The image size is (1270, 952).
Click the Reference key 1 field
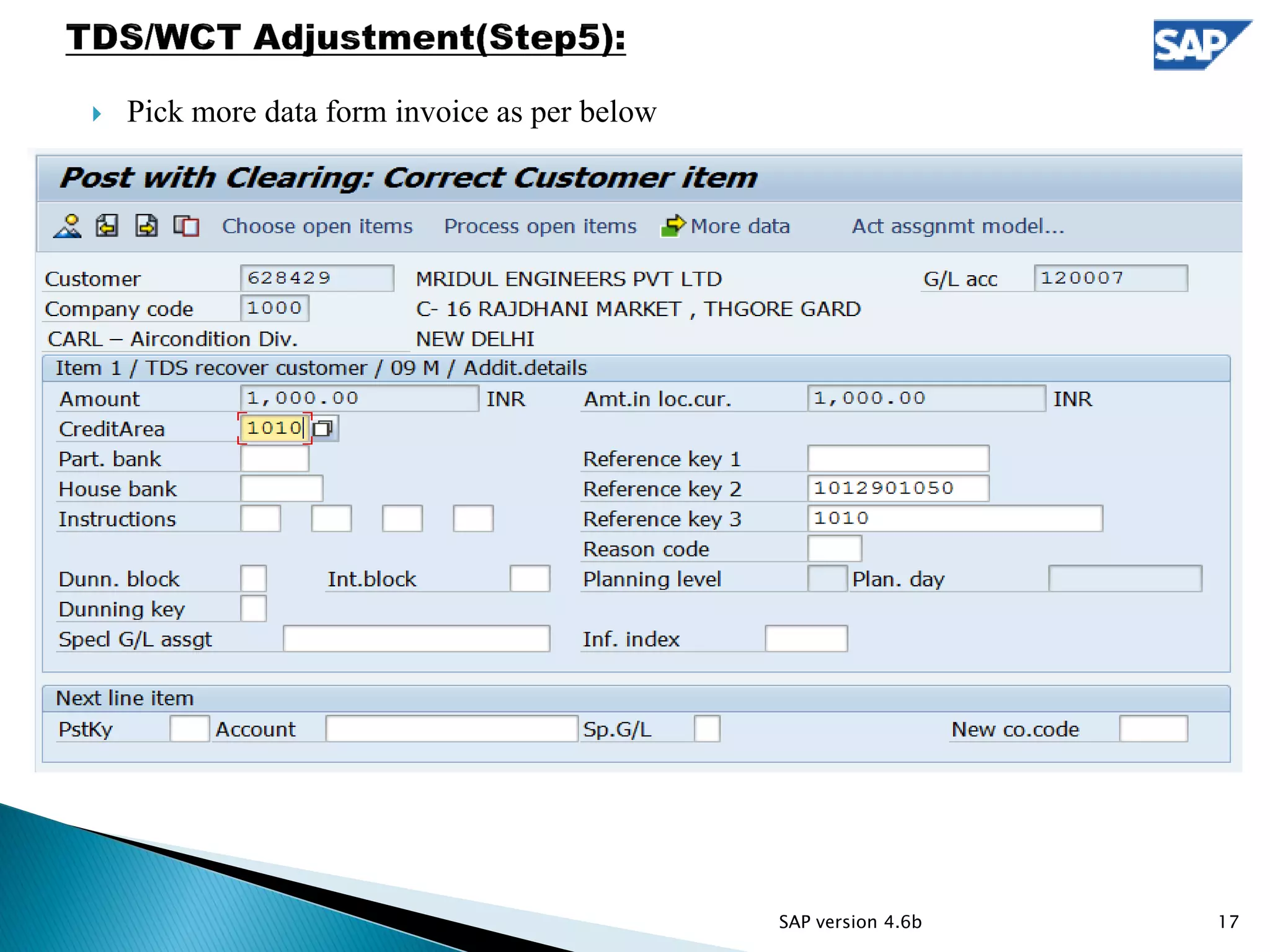click(898, 459)
